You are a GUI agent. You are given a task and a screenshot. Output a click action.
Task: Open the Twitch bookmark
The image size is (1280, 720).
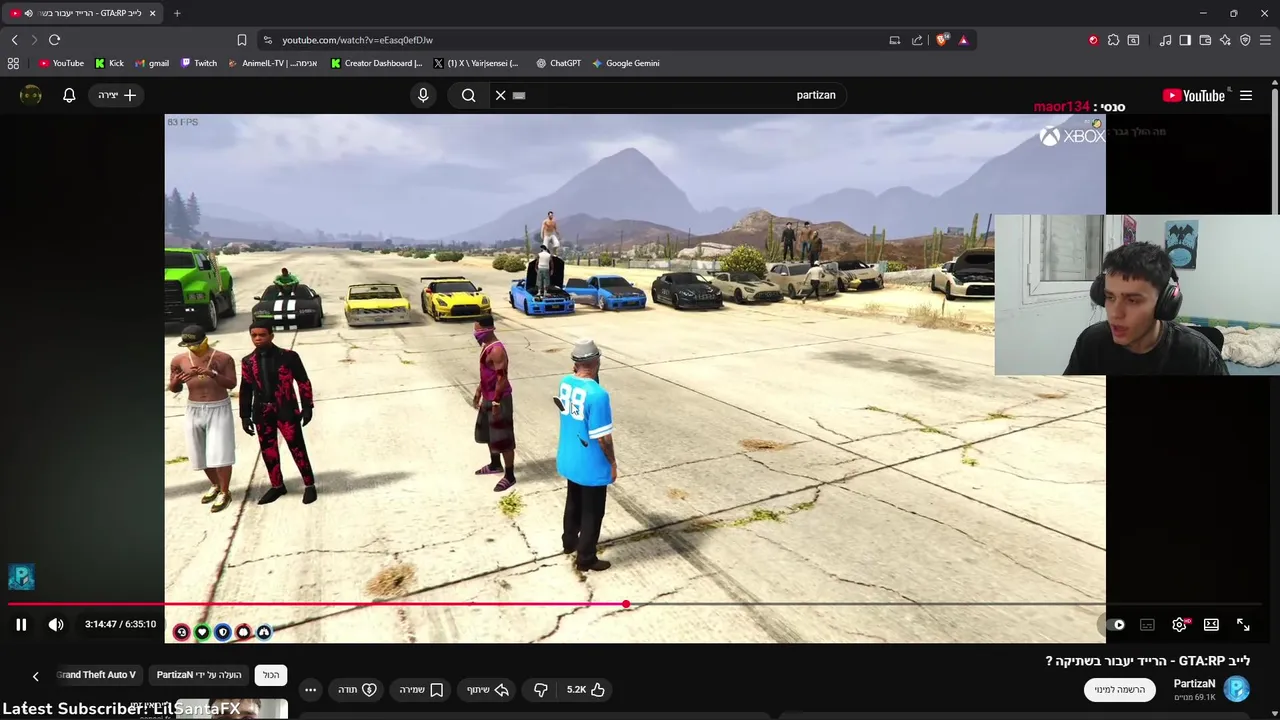click(199, 63)
